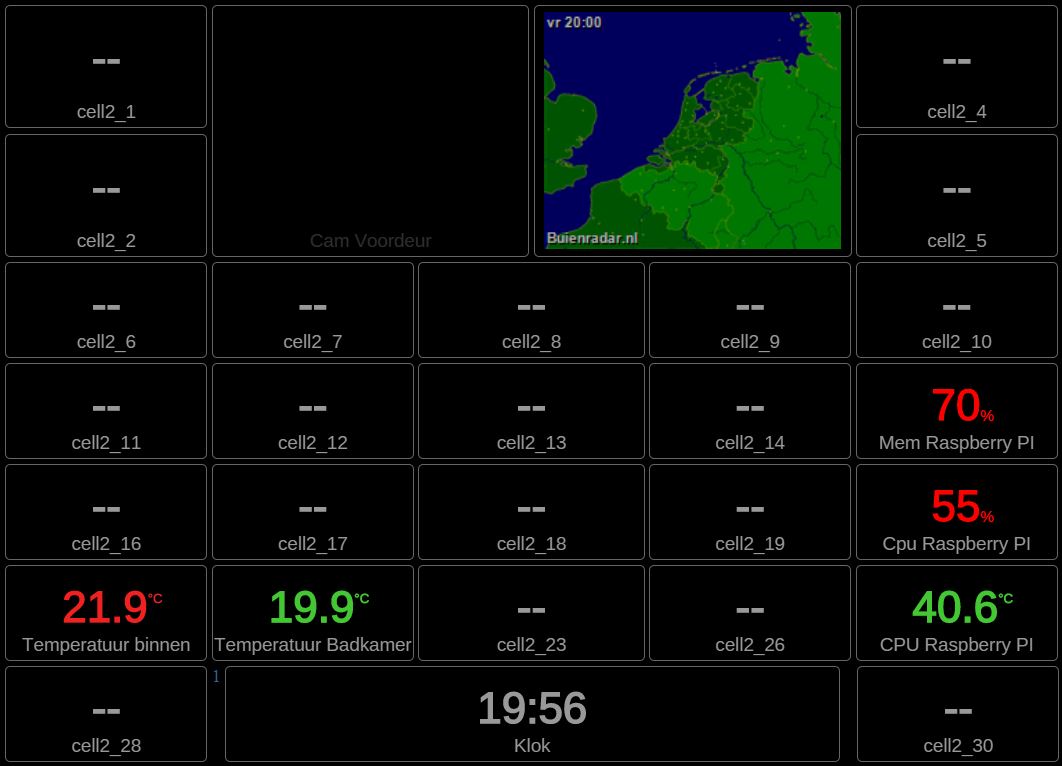Tap the cell2_28 tile
This screenshot has width=1062, height=766.
click(x=106, y=714)
